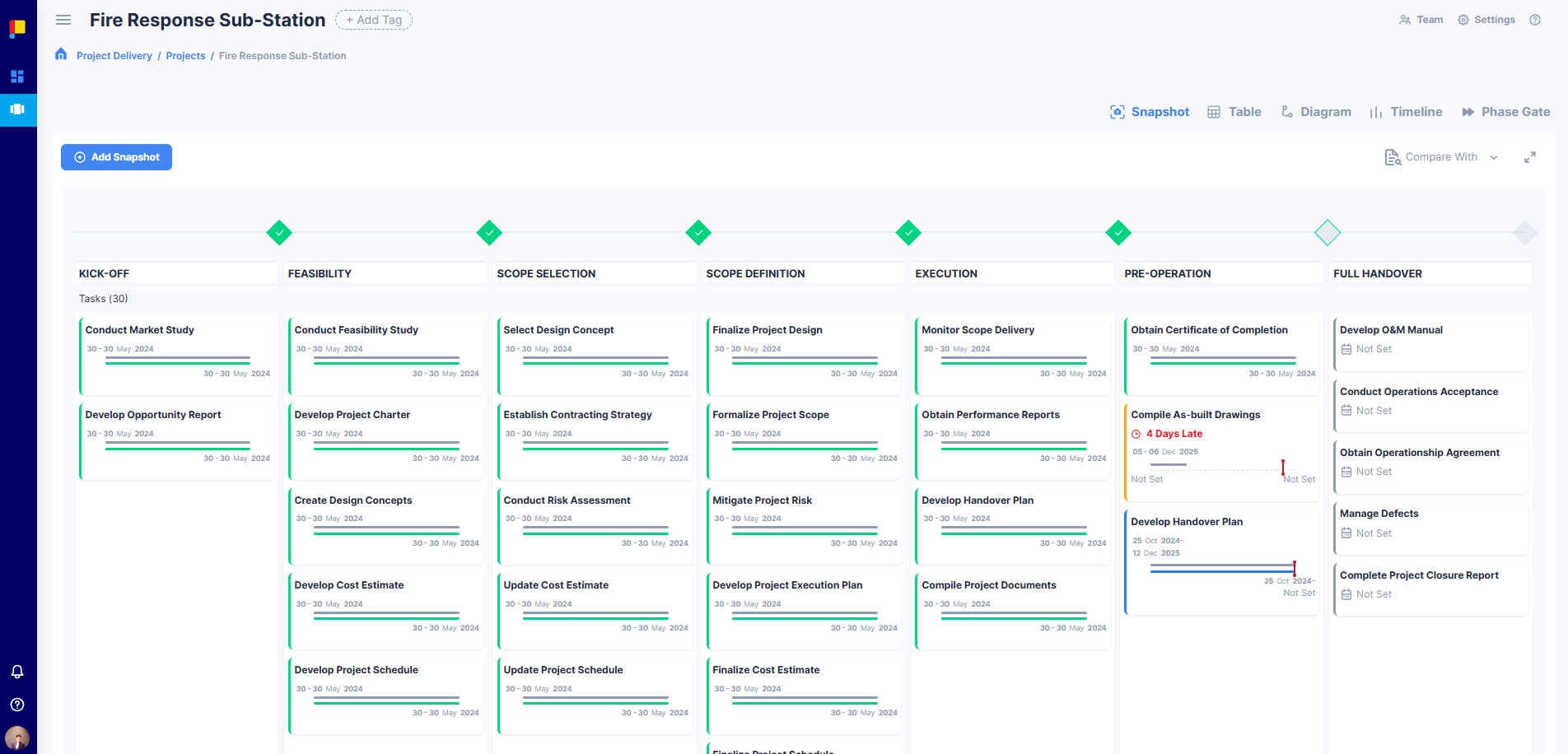Click the help icon in the top bar
This screenshot has height=754, width=1568.
click(x=1534, y=19)
